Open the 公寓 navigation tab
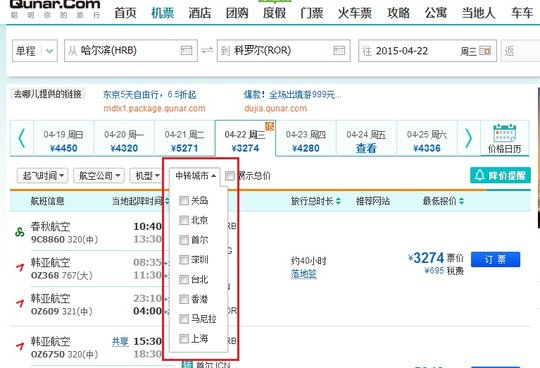The width and height of the screenshot is (540, 368). click(x=436, y=13)
